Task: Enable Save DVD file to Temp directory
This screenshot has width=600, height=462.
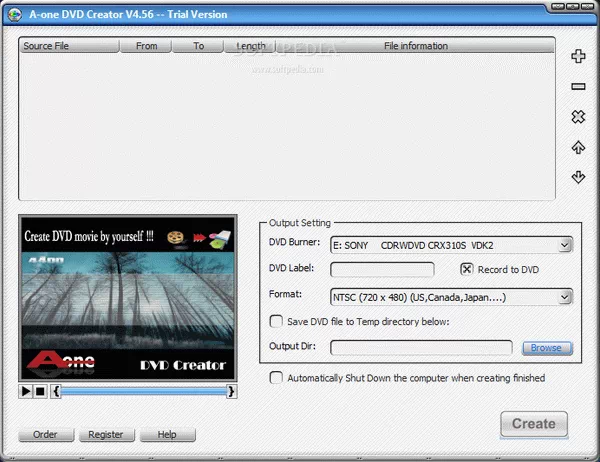Action: 276,321
